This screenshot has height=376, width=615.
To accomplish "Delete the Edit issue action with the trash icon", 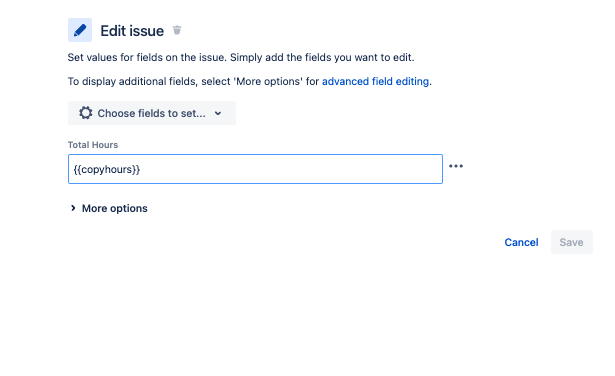I will coord(177,30).
